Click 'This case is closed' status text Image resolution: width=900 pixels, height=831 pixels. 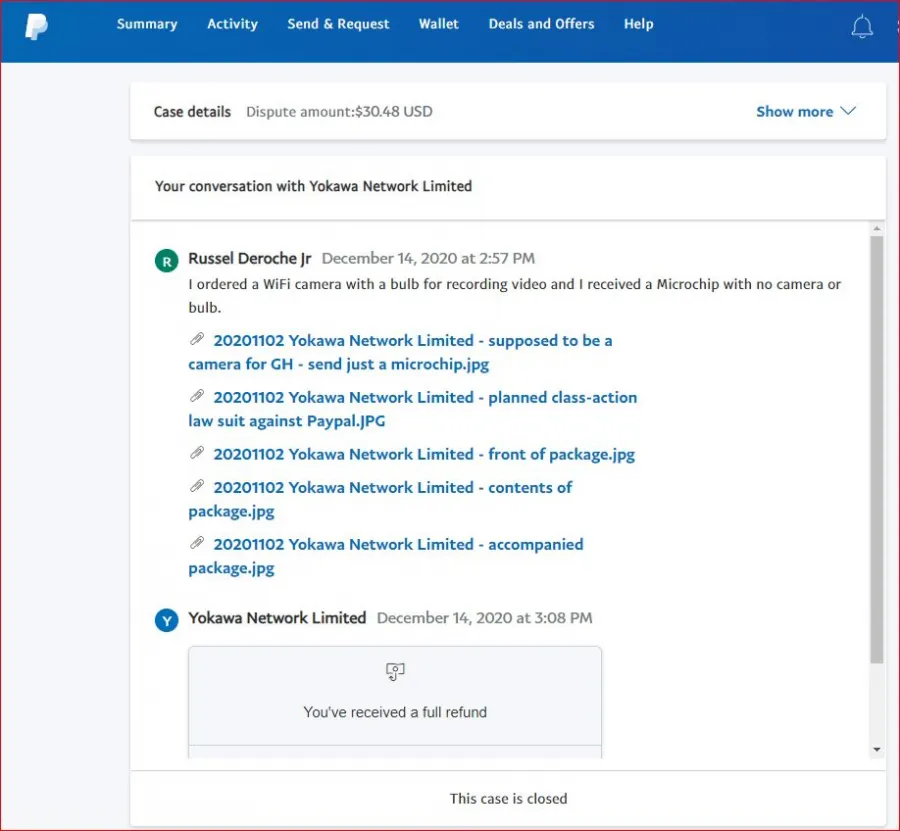point(509,798)
